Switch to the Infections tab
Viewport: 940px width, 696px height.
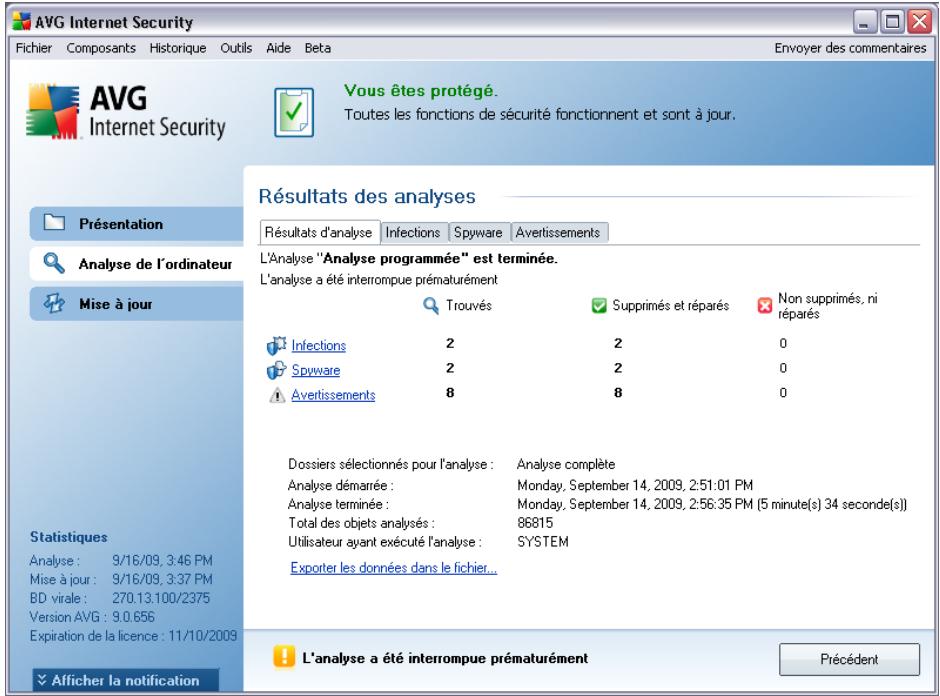[413, 233]
